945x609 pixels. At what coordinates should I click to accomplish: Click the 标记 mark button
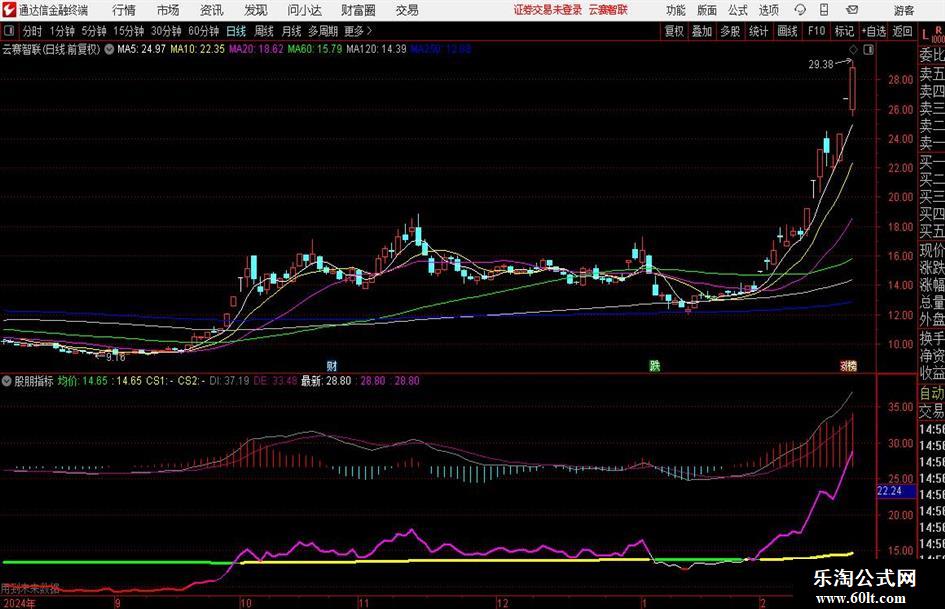pos(844,31)
